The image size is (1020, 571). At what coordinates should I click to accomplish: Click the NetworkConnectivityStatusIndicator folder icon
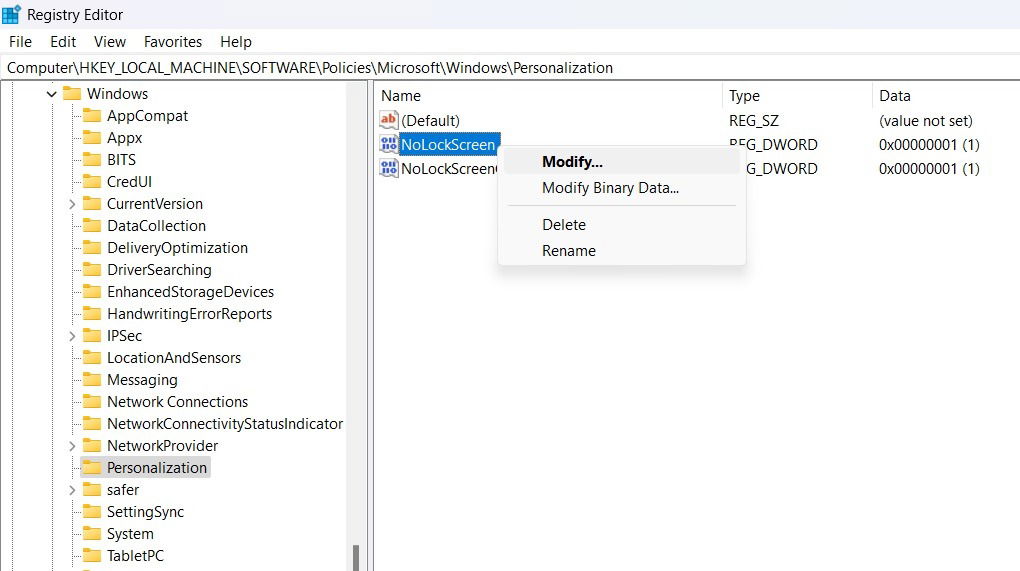pyautogui.click(x=92, y=423)
